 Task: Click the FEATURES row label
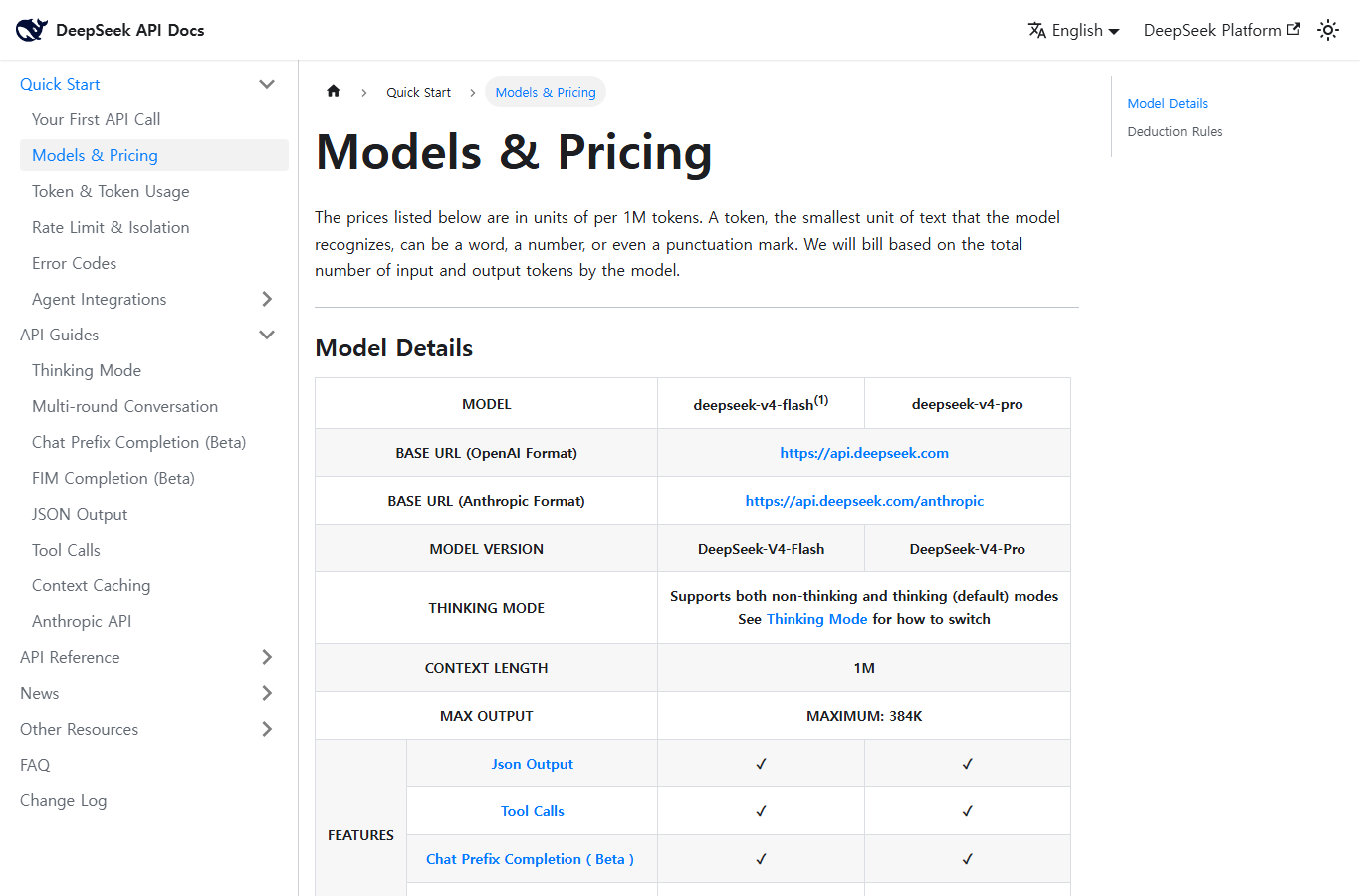[x=360, y=835]
